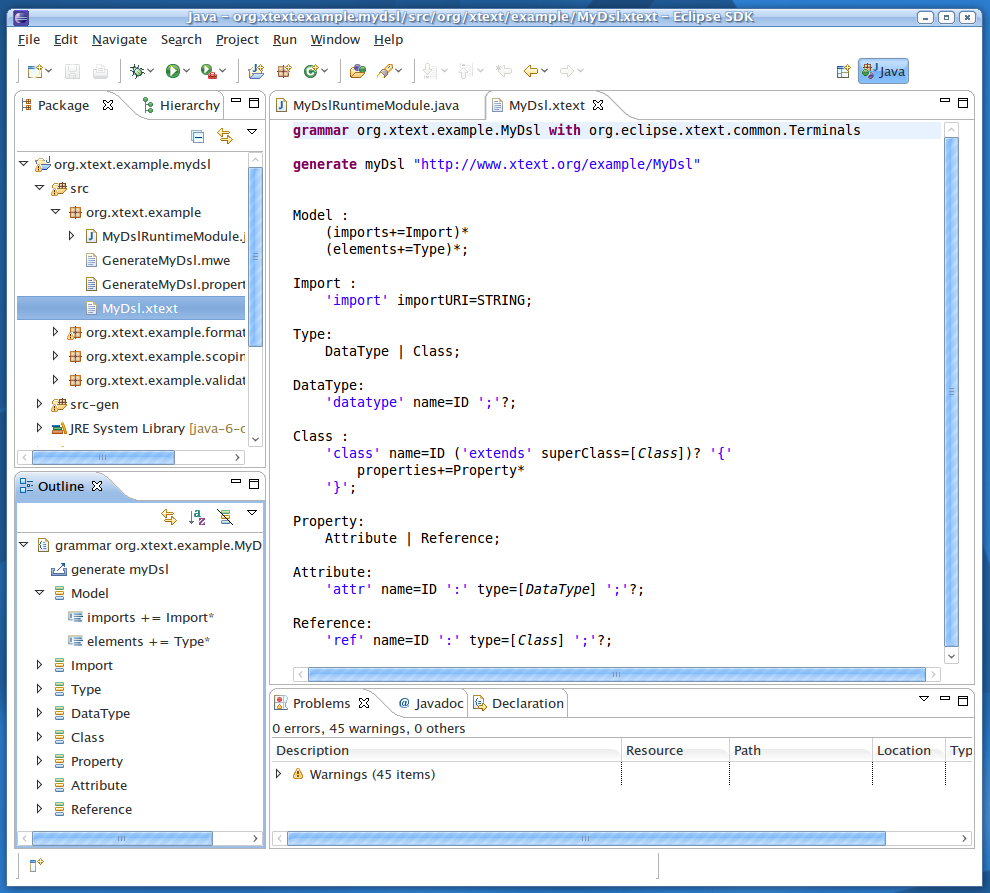Open the Navigate menu
The height and width of the screenshot is (893, 990).
[119, 40]
